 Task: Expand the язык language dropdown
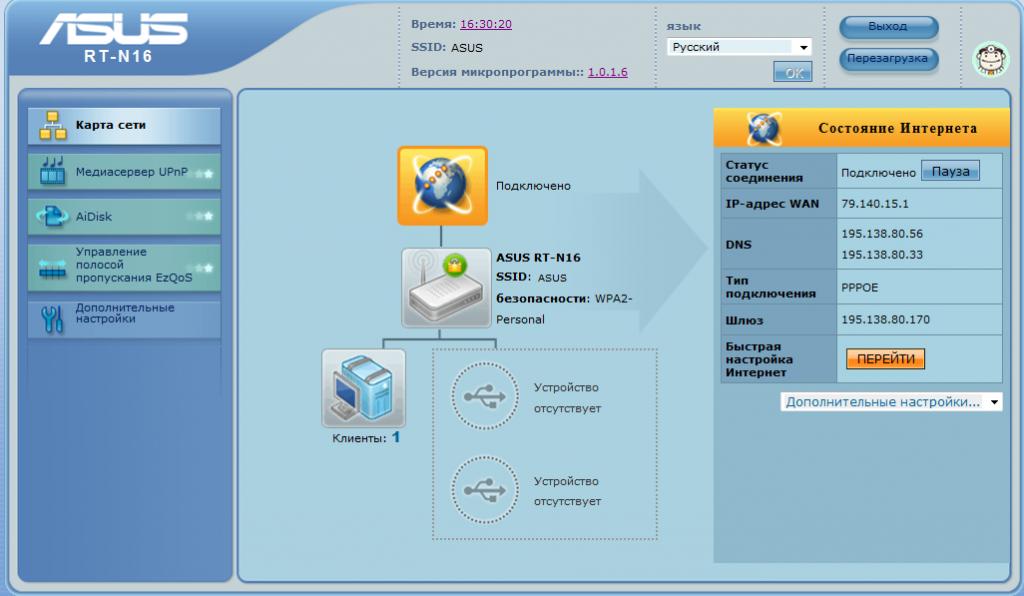(x=739, y=47)
